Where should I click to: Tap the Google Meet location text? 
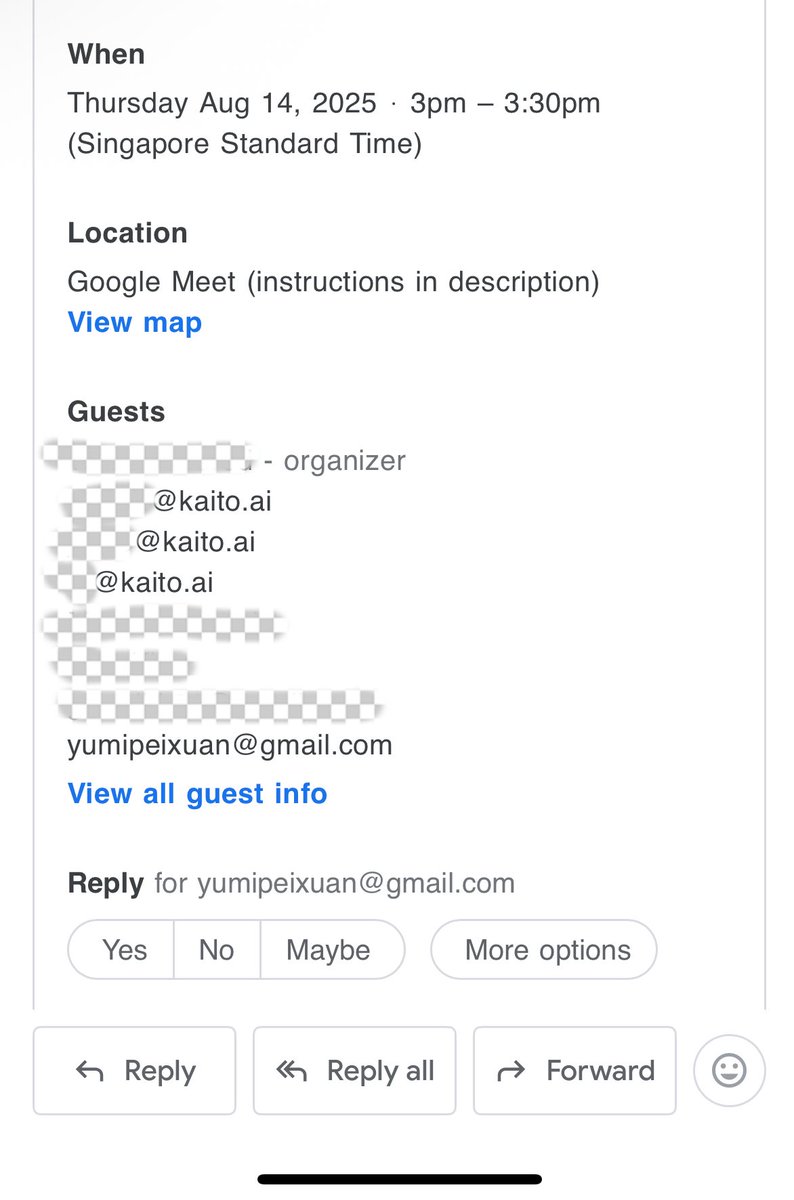point(333,282)
